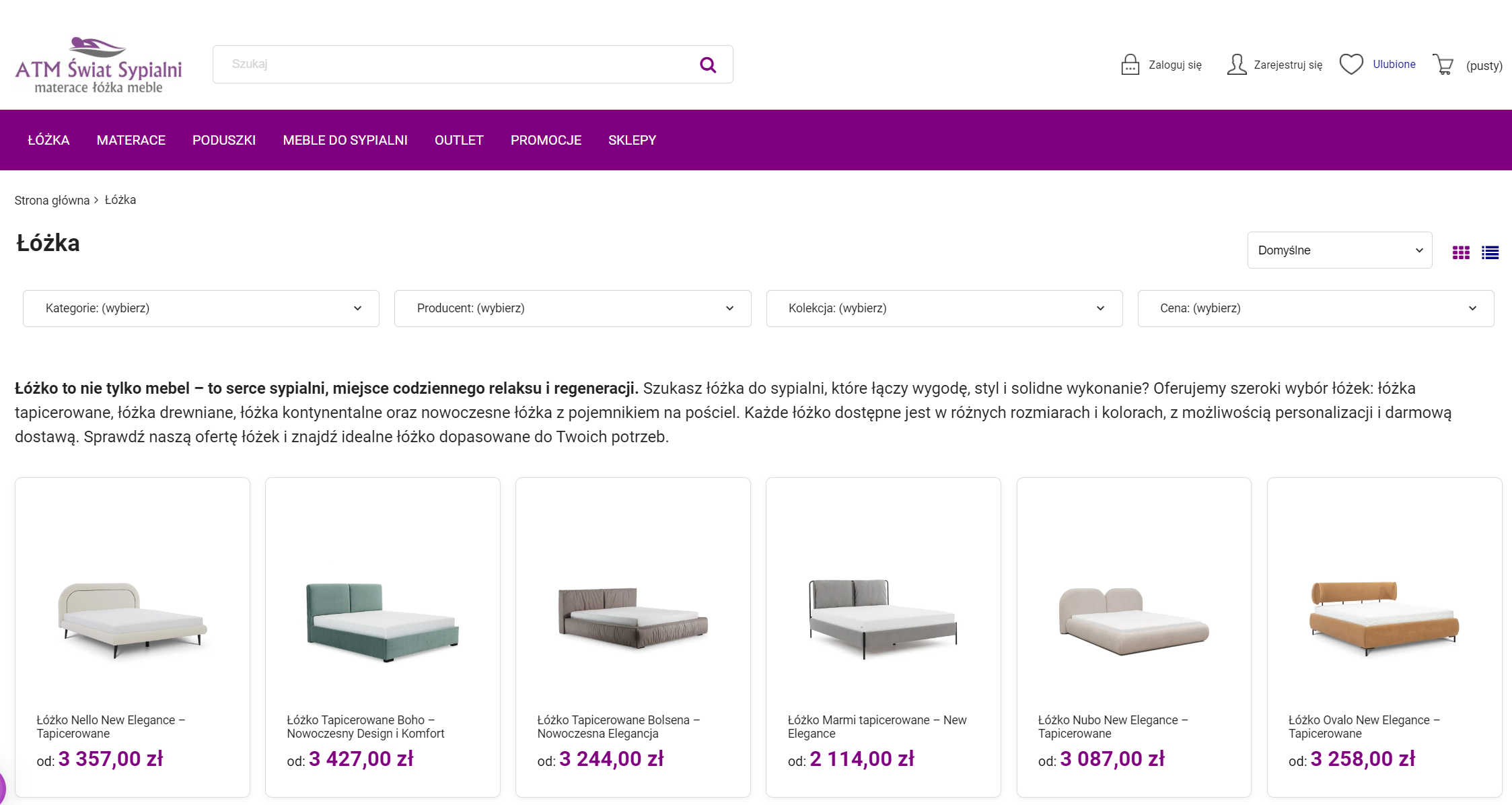Open the OUTLET menu item

click(459, 140)
